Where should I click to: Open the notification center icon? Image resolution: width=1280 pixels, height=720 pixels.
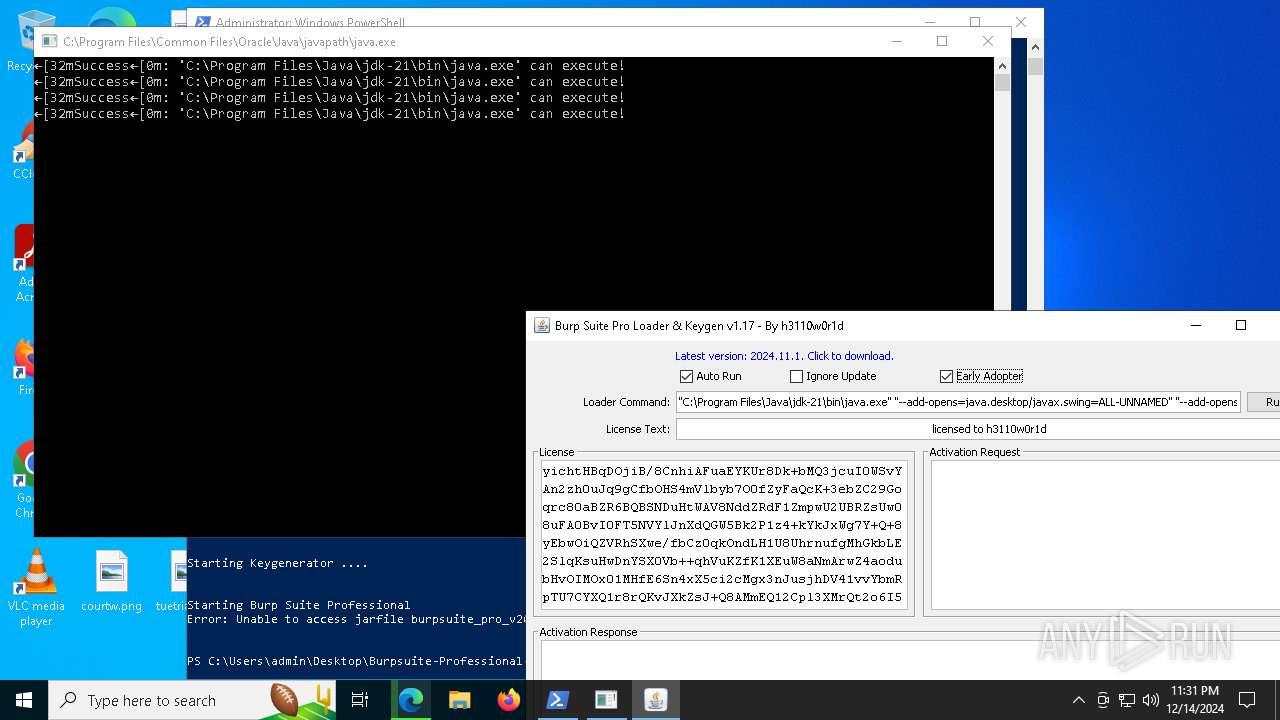(1247, 700)
